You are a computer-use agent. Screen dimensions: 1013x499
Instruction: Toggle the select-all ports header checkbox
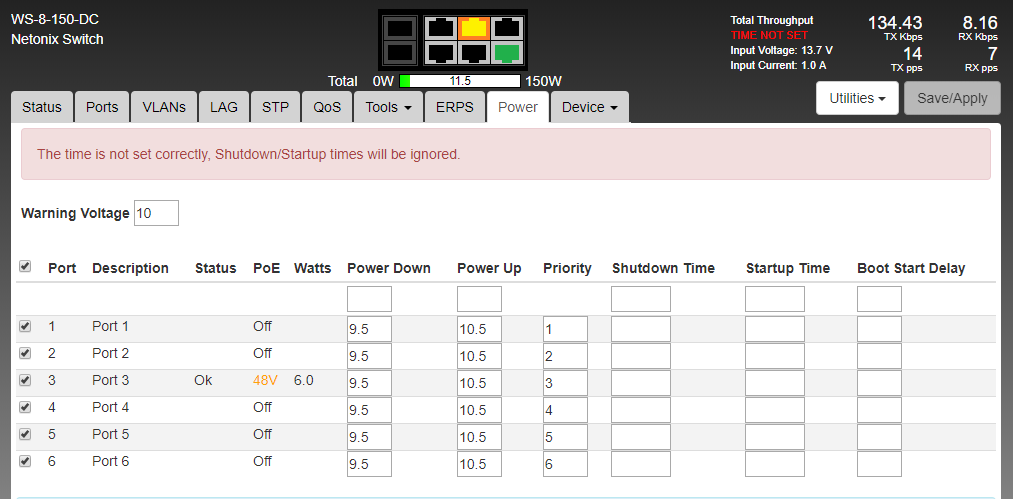point(25,266)
